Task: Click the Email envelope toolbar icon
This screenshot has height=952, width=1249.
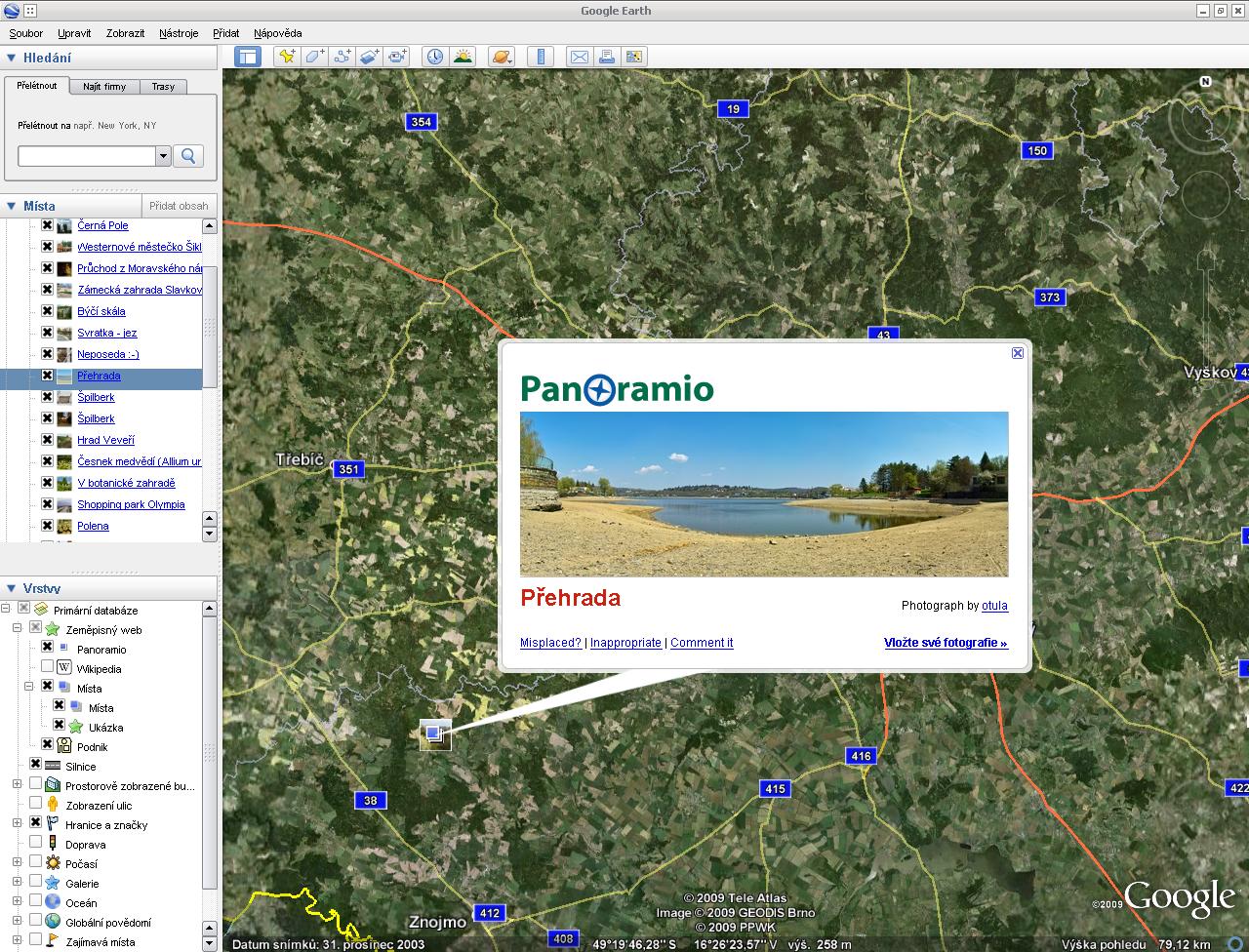Action: click(580, 57)
